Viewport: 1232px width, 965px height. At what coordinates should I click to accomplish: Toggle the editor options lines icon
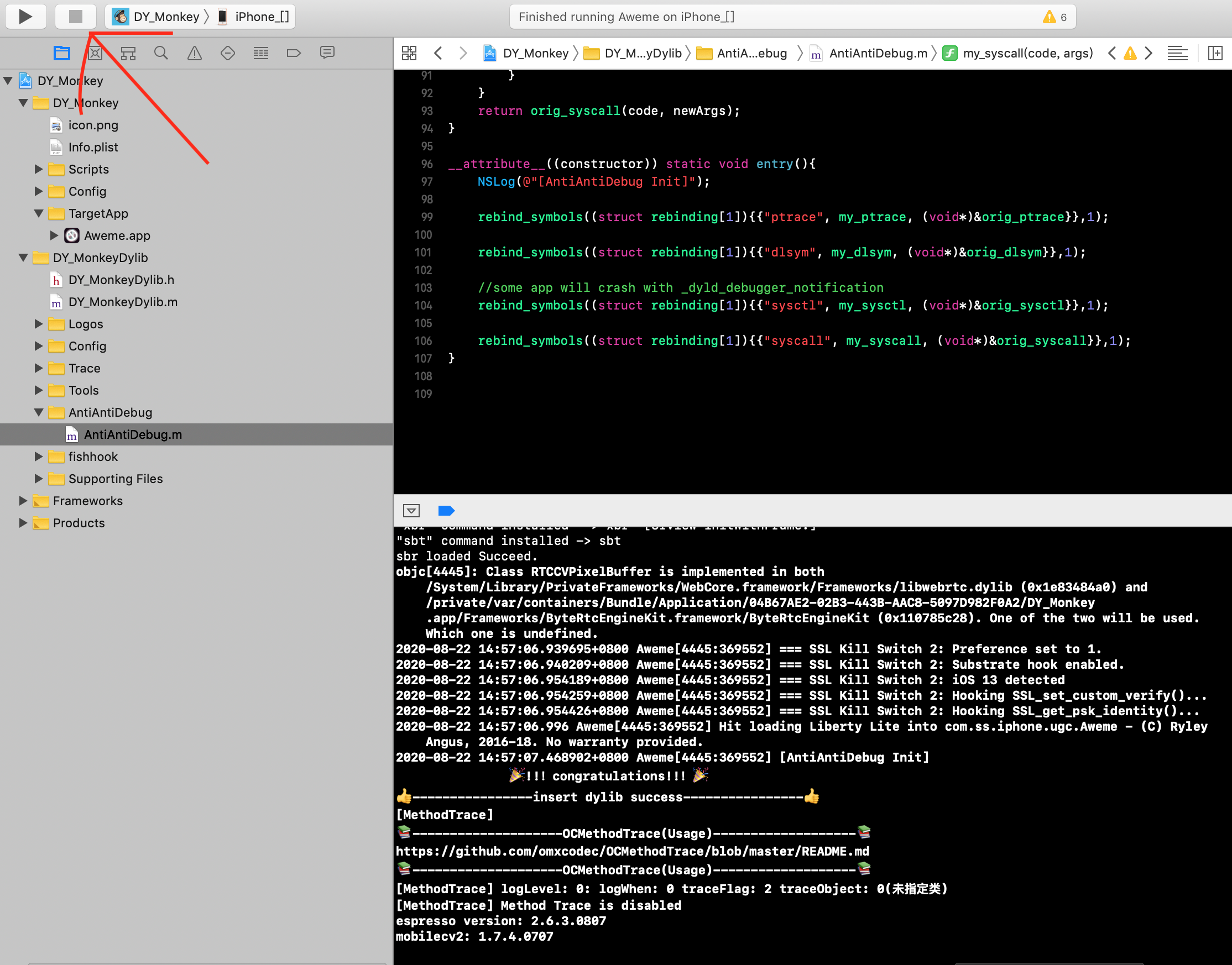coord(1178,53)
